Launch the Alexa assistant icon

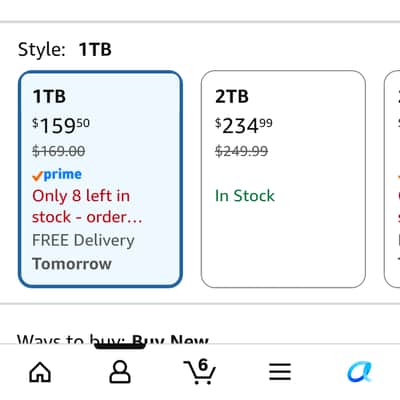point(359,372)
